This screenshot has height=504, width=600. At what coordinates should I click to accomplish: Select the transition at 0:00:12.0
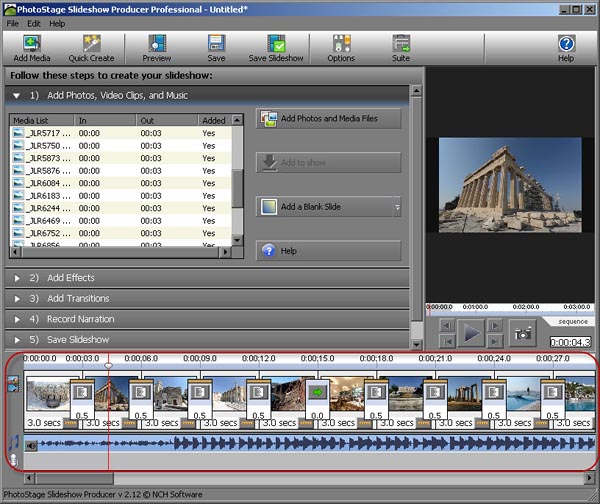tap(259, 400)
